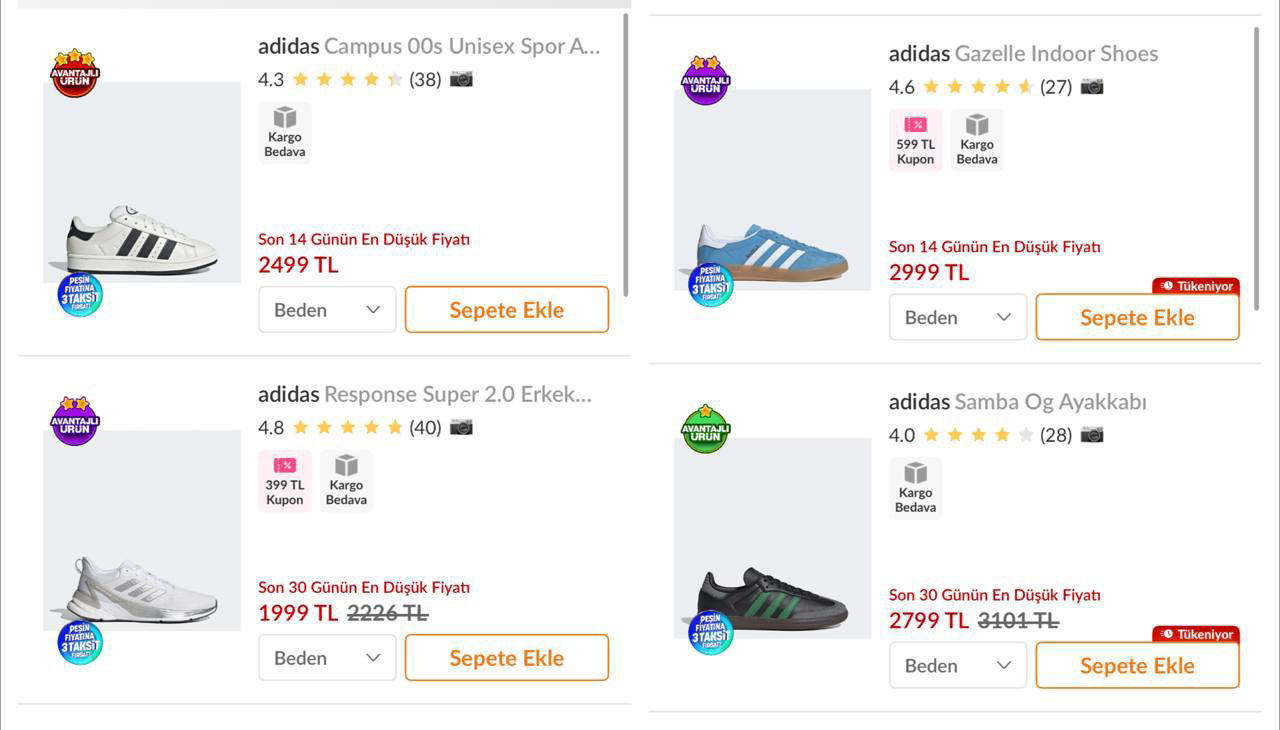Click camera icon next to Campus 00s reviews
Screen dimensions: 1280x730
point(461,79)
